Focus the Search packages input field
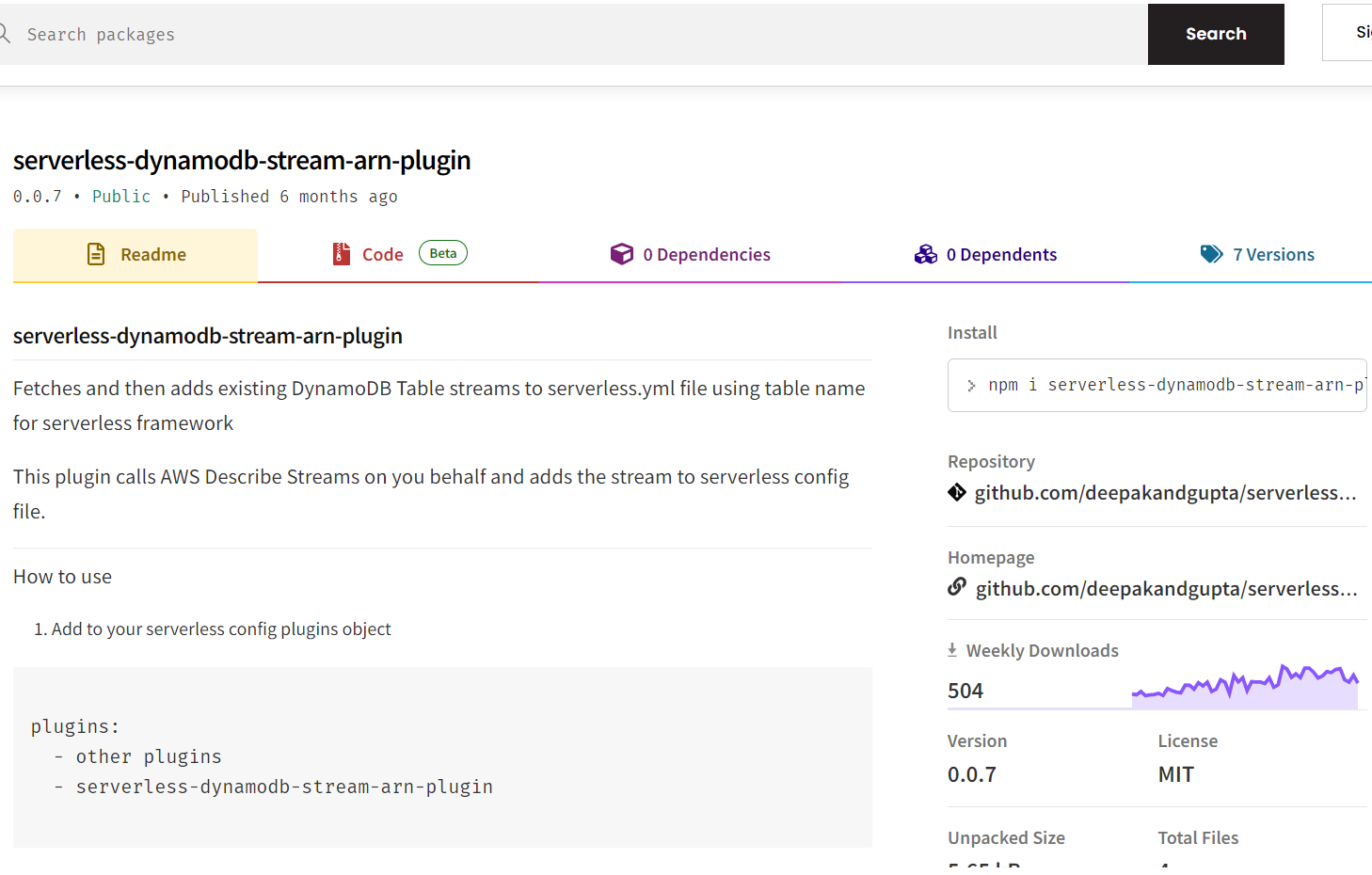The height and width of the screenshot is (875, 1372). [x=565, y=35]
